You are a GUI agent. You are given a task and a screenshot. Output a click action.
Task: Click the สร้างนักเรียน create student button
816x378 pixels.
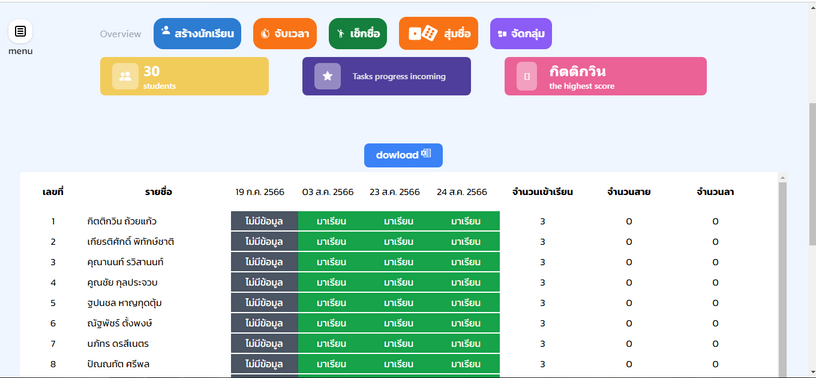click(x=197, y=34)
